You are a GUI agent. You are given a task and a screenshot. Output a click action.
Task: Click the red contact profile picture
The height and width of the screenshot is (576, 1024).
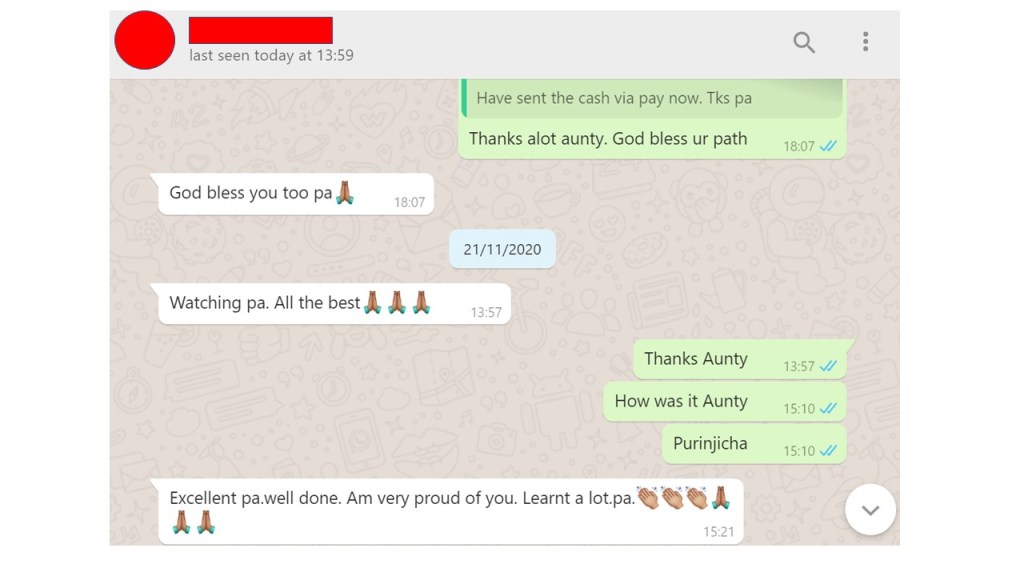(x=144, y=40)
